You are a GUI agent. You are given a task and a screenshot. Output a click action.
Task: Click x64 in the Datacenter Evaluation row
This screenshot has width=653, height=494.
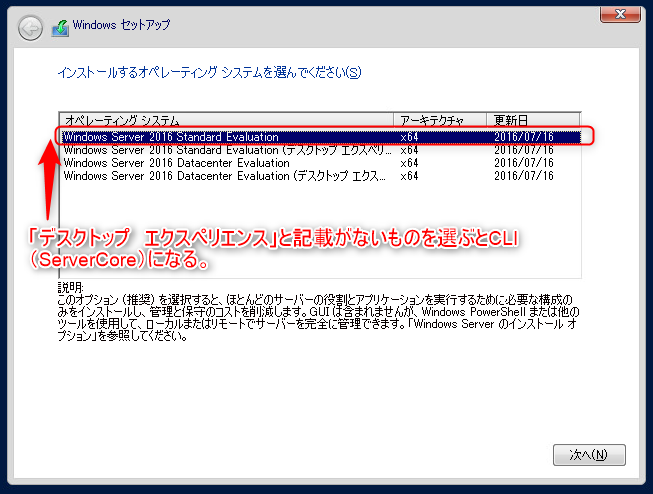tap(409, 163)
